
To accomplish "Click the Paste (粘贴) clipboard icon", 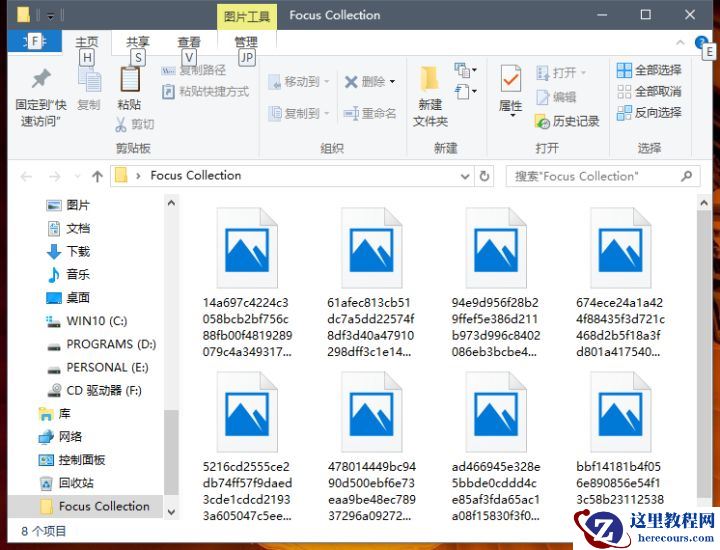I will [x=130, y=79].
